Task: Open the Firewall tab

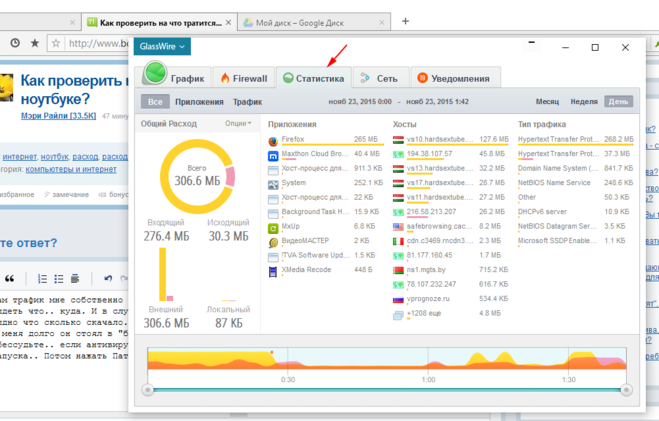Action: [244, 78]
